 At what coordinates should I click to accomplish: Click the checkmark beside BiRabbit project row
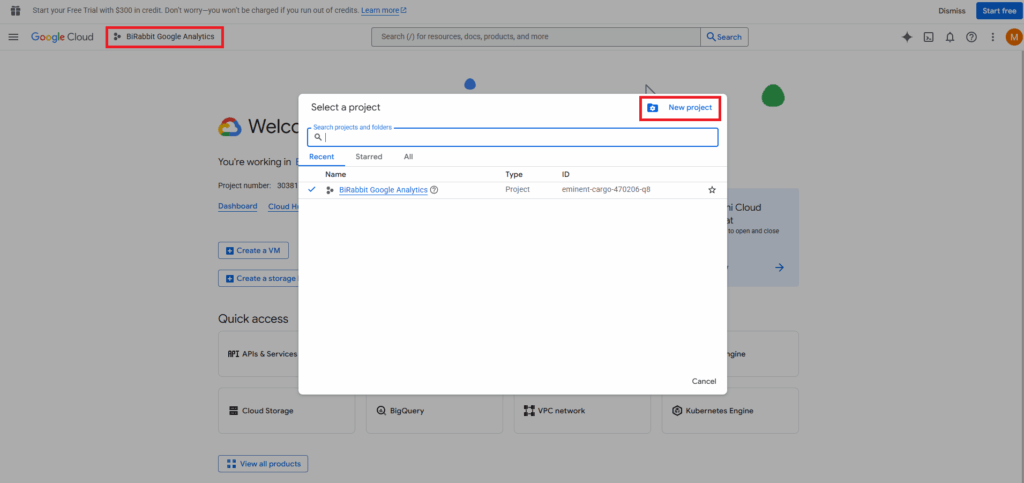coord(312,190)
